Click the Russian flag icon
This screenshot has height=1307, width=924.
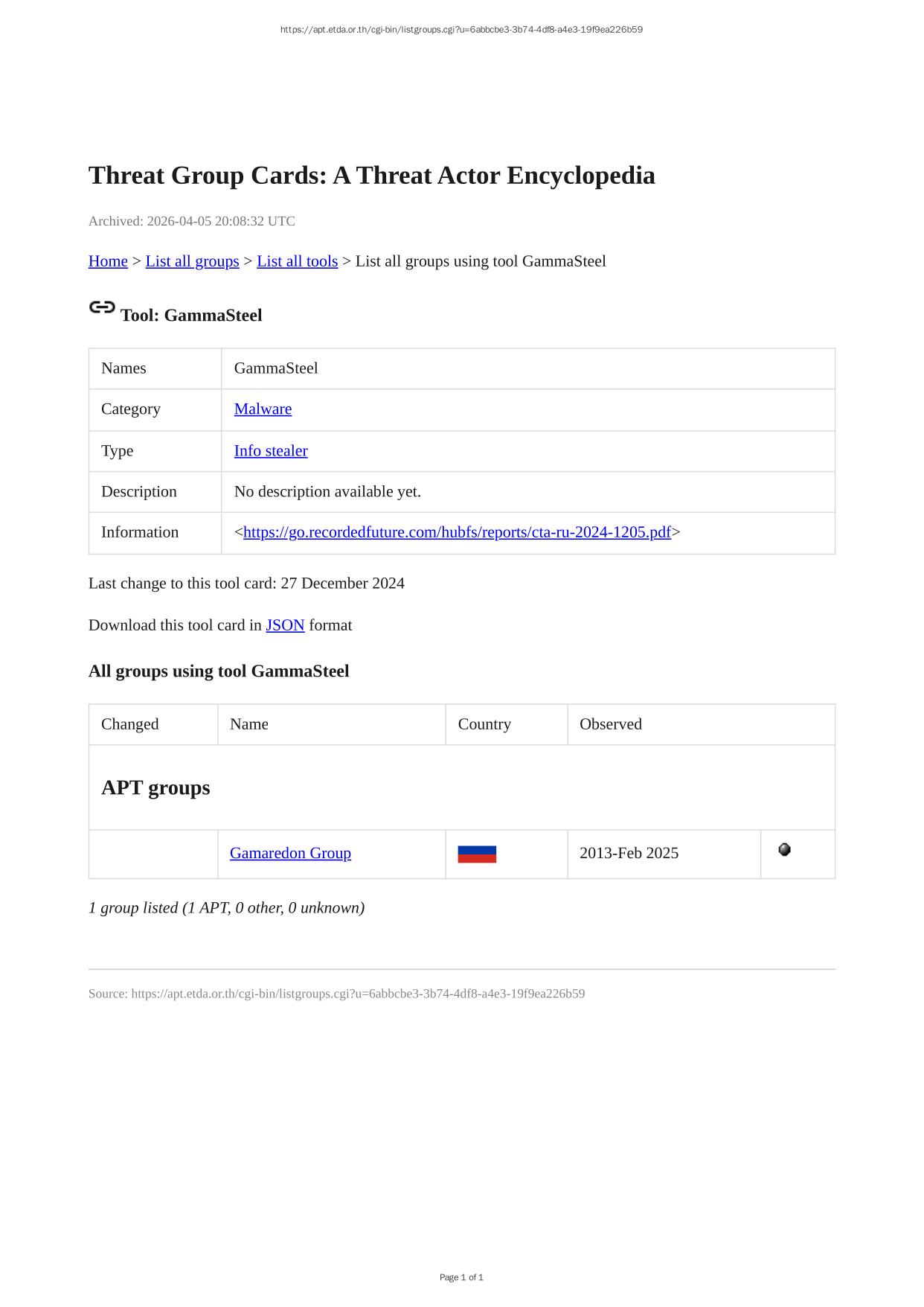click(x=477, y=854)
